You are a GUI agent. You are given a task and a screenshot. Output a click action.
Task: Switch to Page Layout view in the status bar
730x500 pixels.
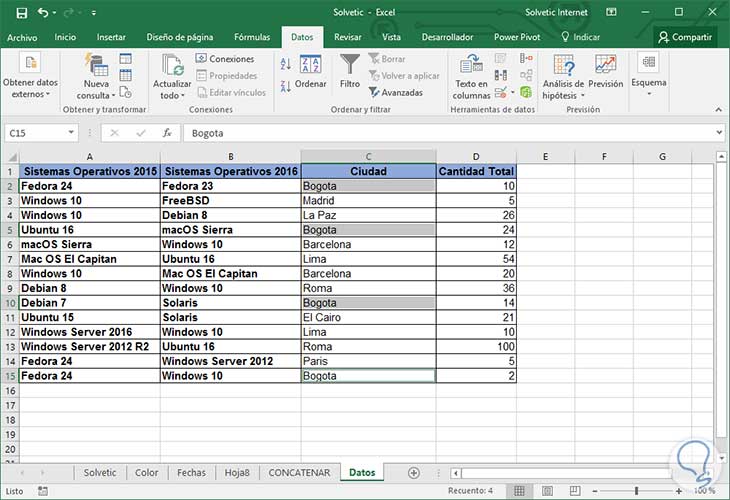pos(548,491)
